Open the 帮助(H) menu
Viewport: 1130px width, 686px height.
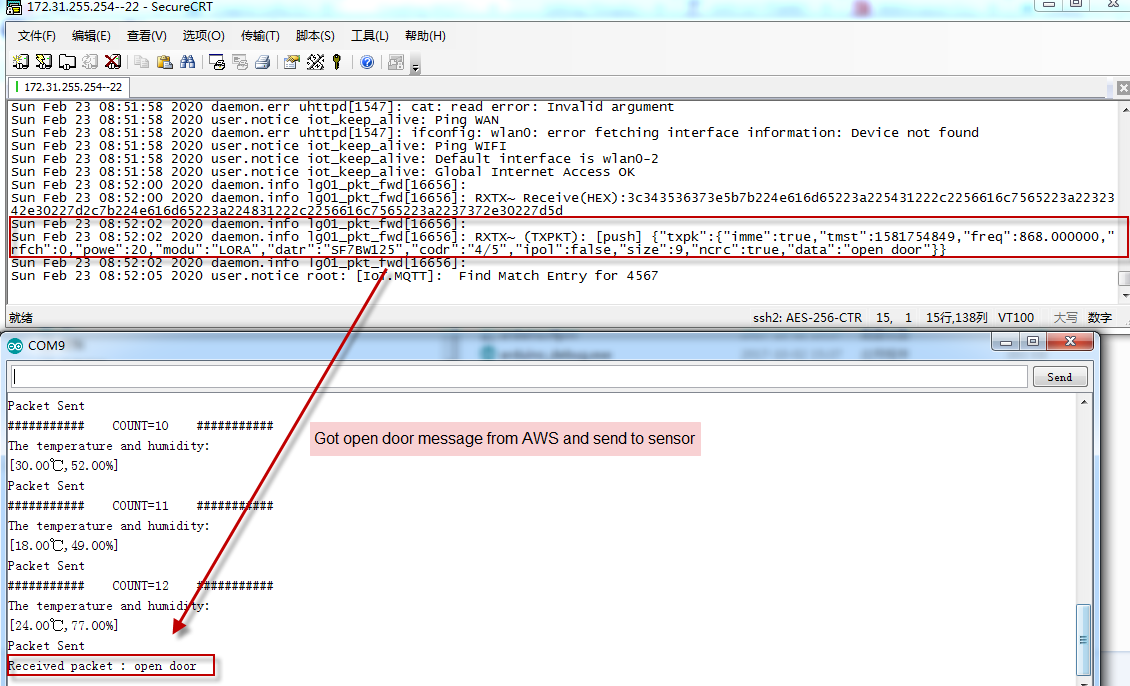424,35
